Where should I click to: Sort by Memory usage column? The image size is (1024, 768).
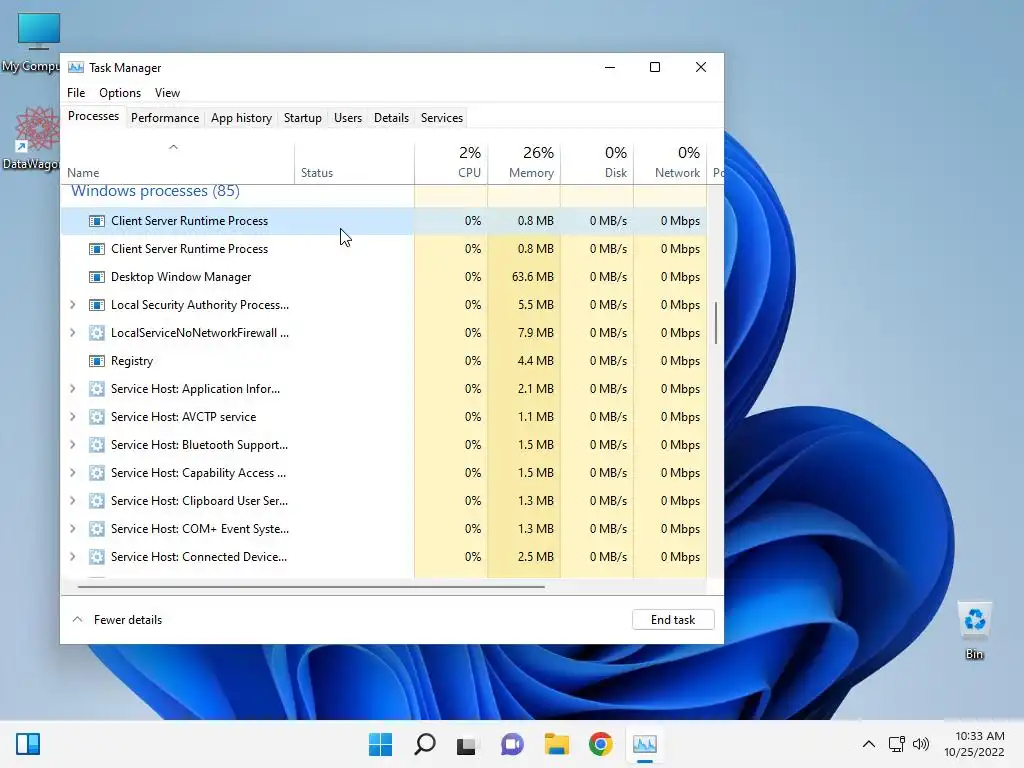524,162
